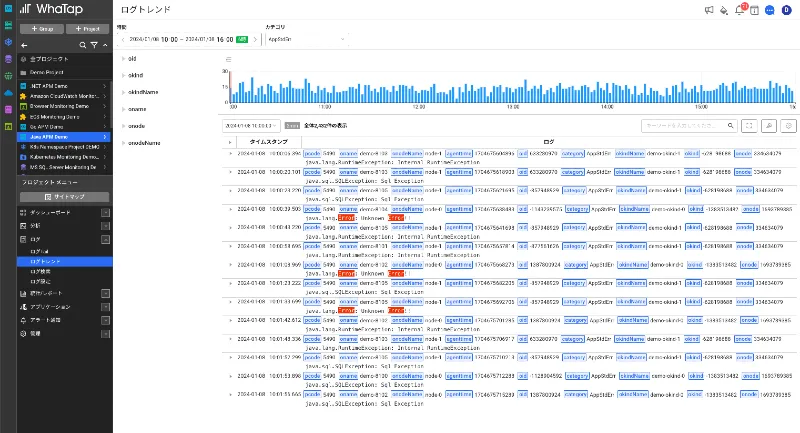Expand the okindName field filter

123,92
